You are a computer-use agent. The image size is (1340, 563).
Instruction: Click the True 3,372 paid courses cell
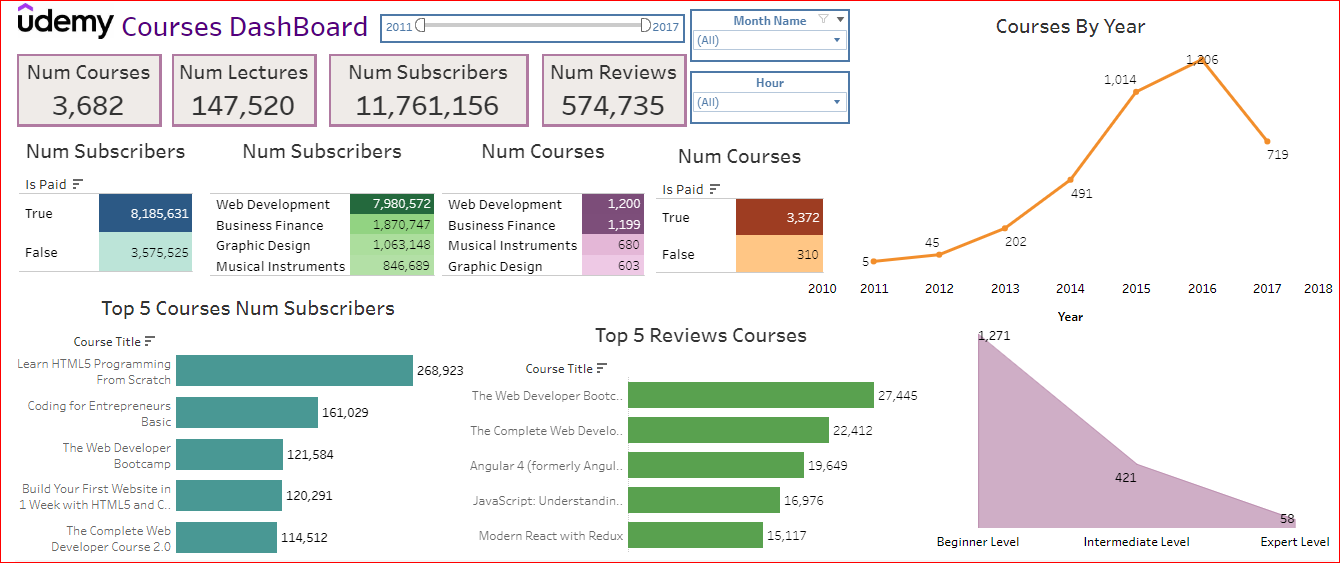tap(778, 217)
